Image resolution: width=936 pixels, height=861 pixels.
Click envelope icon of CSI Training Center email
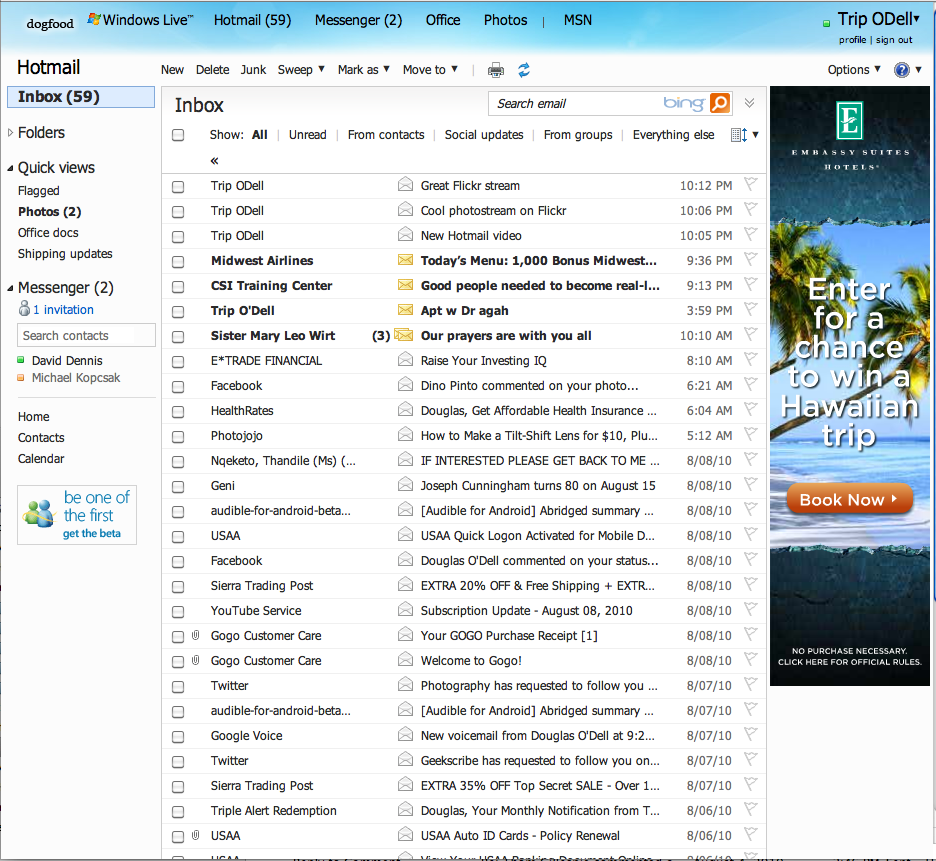405,285
